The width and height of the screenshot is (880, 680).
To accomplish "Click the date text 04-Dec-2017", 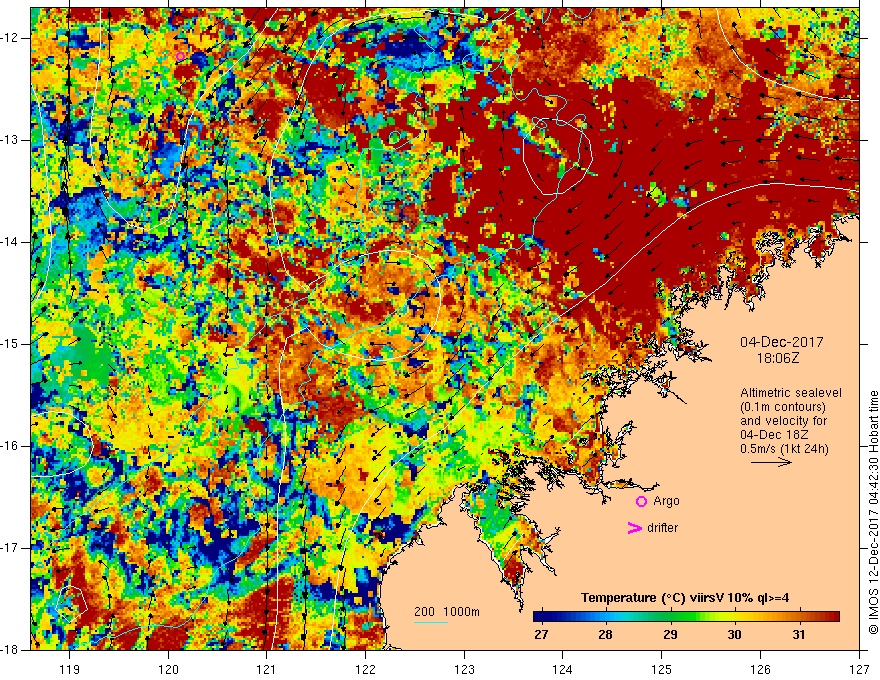I will click(x=782, y=342).
